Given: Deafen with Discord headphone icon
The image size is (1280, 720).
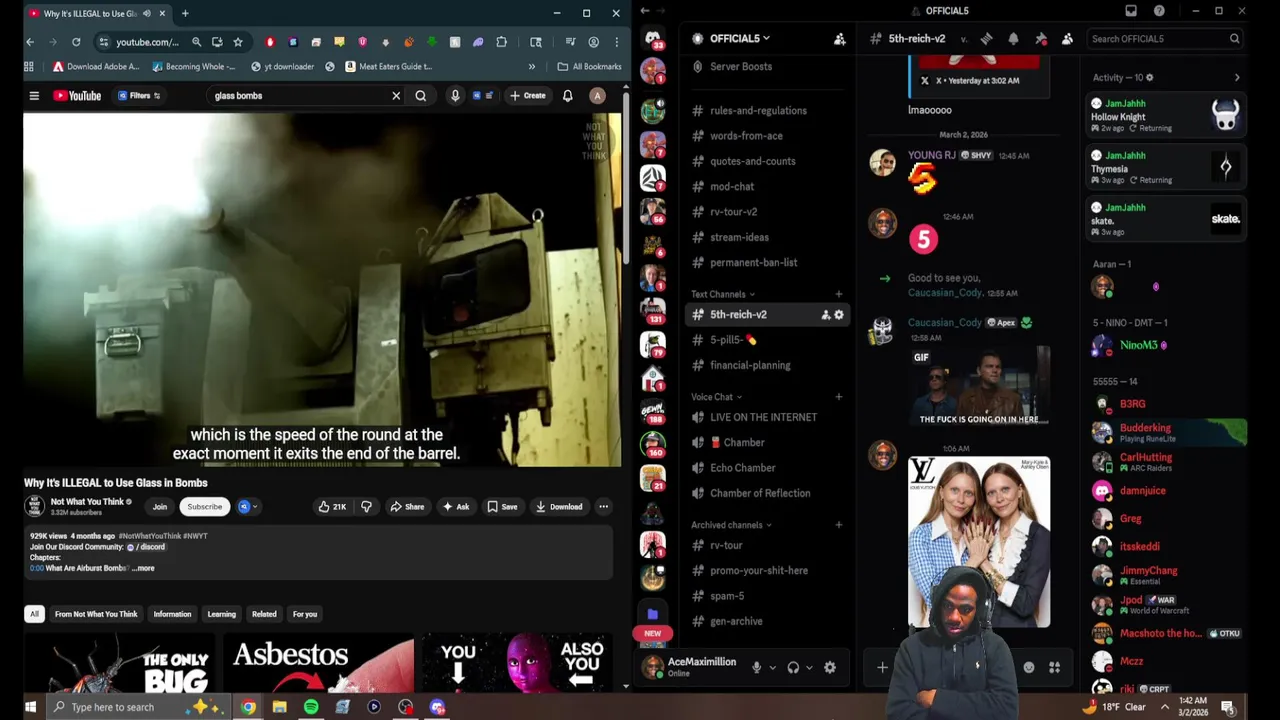Looking at the screenshot, I should coord(793,668).
